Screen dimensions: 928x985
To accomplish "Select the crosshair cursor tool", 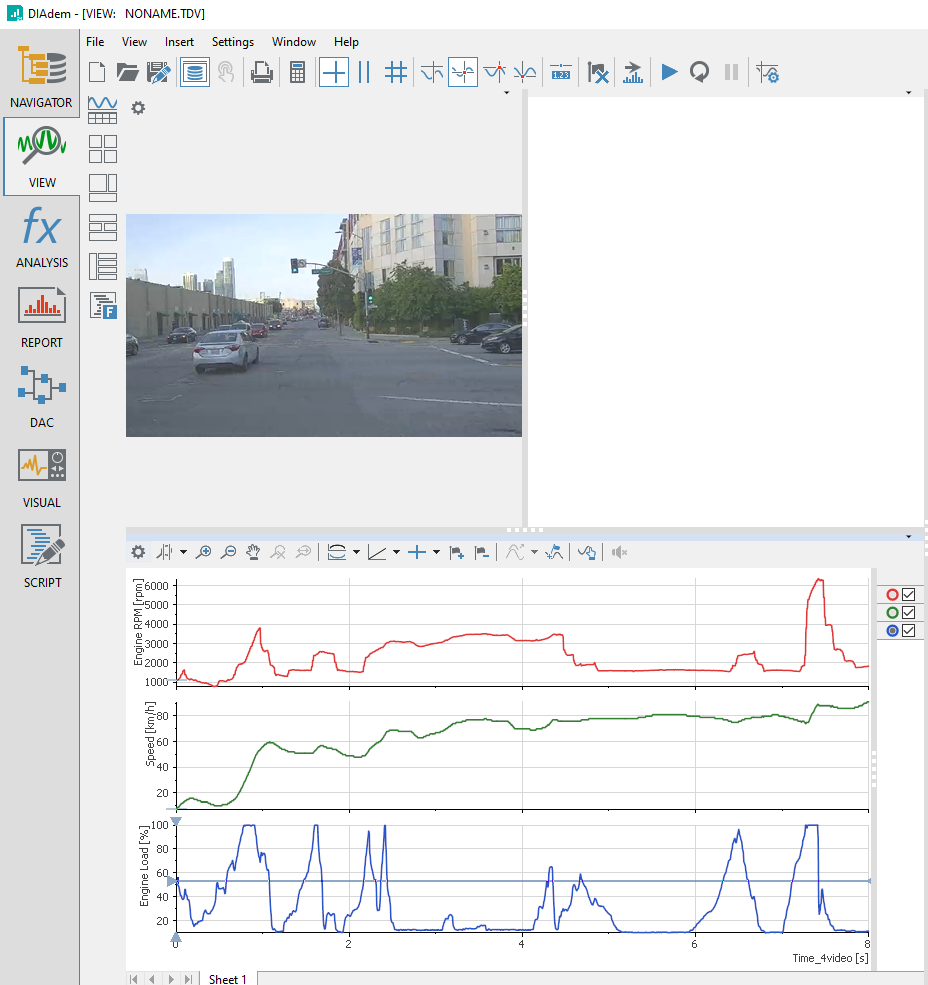I will click(x=334, y=72).
